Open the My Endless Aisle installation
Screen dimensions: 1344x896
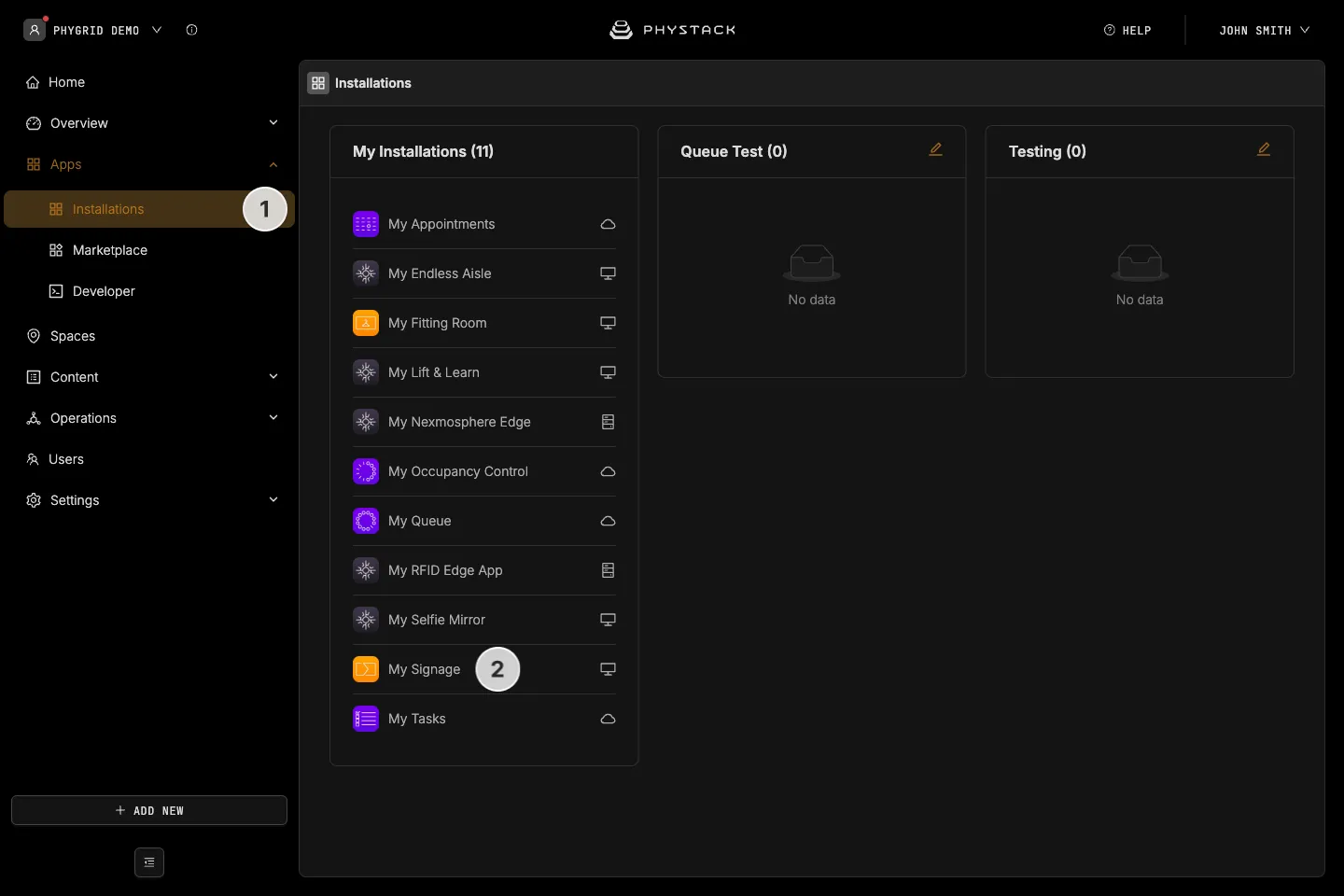point(484,273)
